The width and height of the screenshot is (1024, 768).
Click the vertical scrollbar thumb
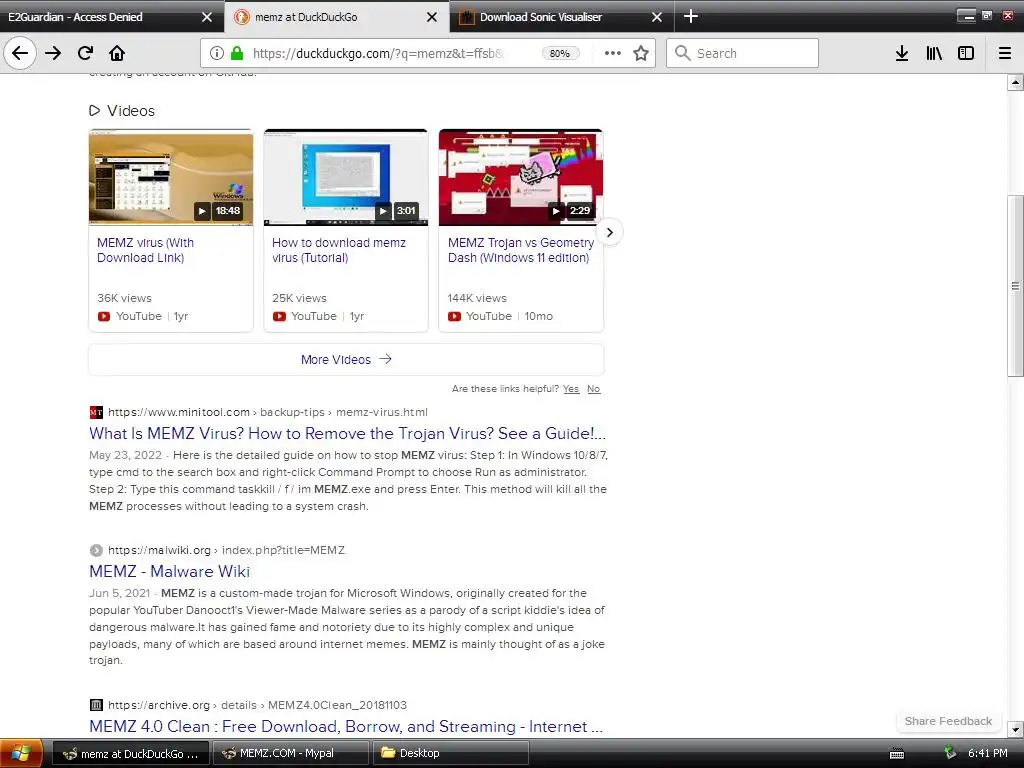pyautogui.click(x=1015, y=285)
